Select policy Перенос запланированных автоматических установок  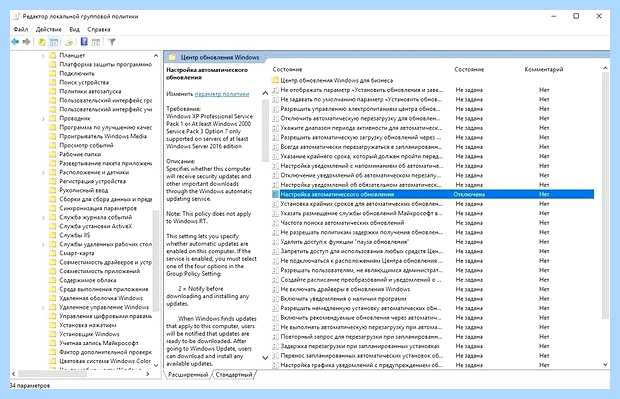[x=362, y=356]
